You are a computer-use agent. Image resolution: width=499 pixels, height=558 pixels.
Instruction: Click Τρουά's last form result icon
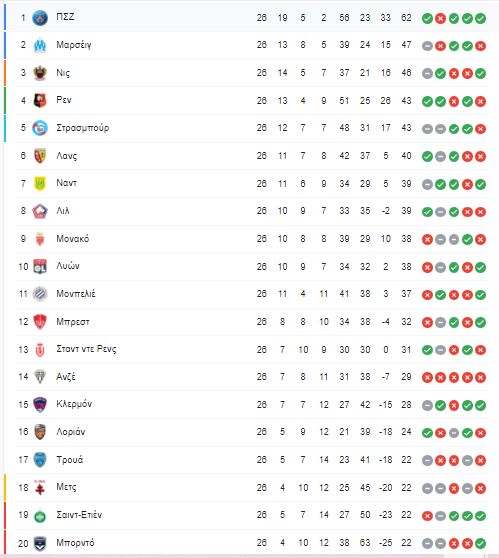click(480, 460)
